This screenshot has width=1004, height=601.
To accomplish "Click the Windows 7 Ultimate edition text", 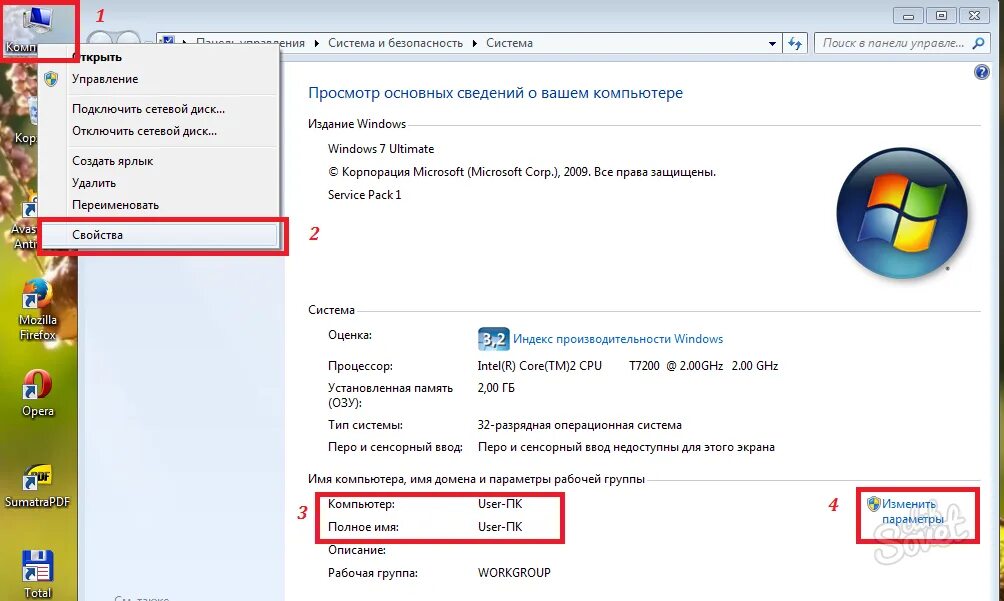I will (381, 148).
